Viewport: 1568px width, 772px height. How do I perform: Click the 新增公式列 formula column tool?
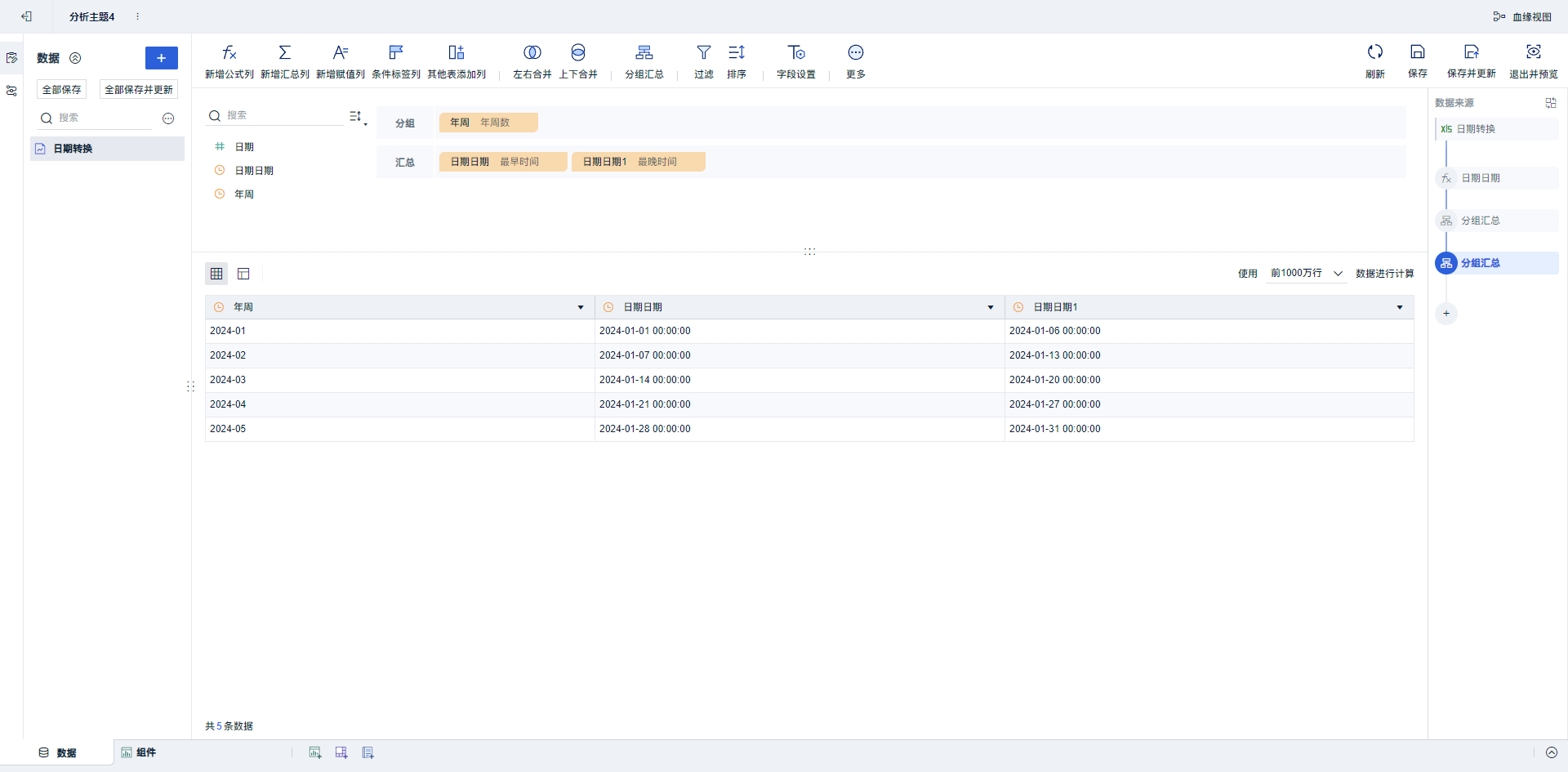point(229,61)
